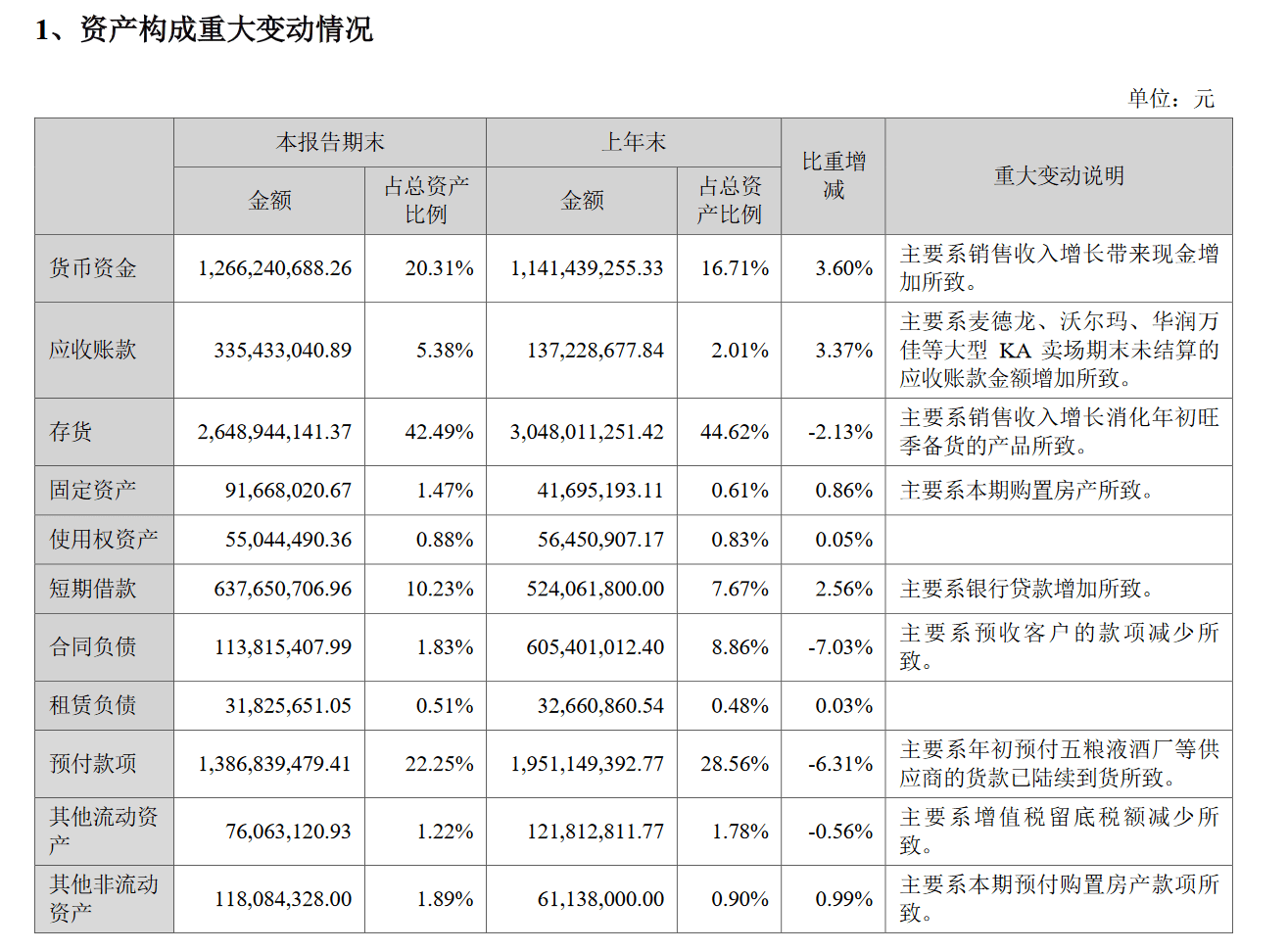Click the amount 1,141,439,255.33
The image size is (1288, 951).
587,268
